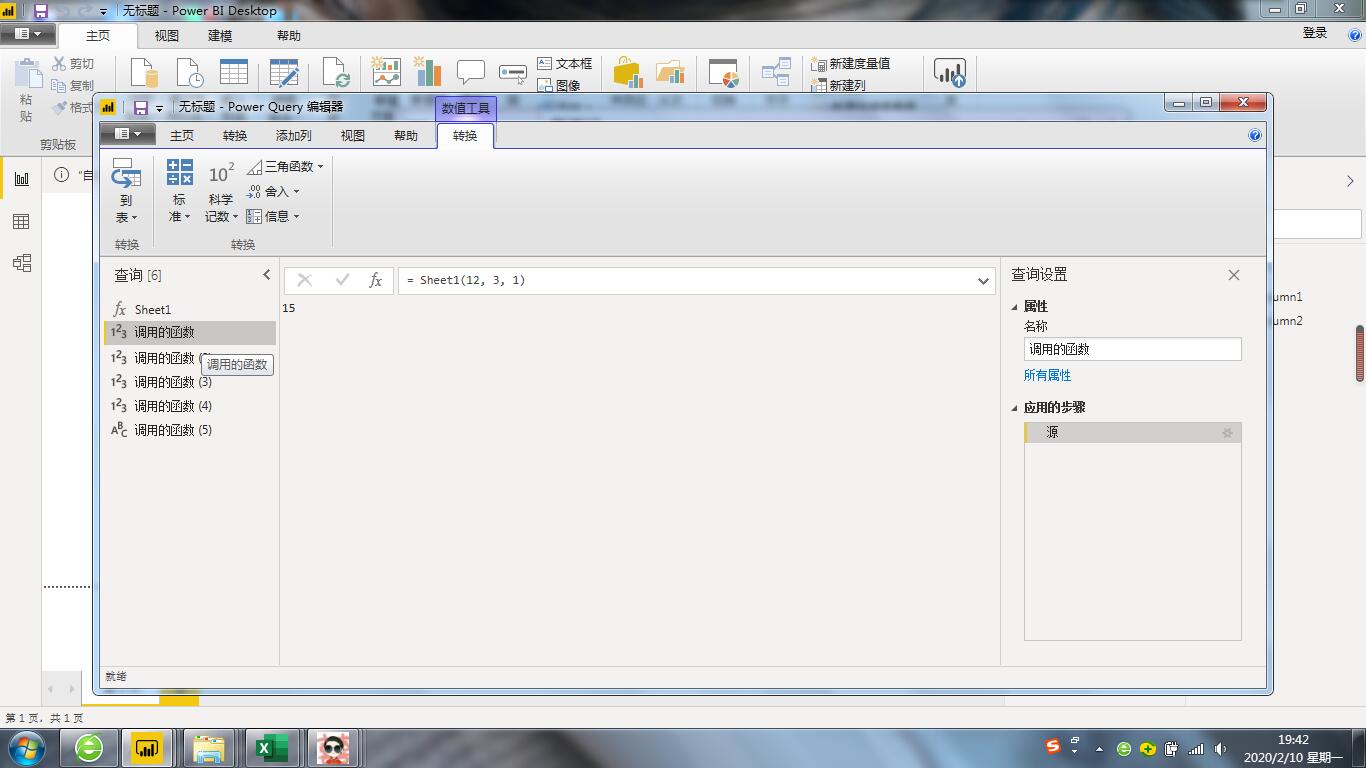
Task: Click 新建度量值 new measure
Action: pos(851,63)
